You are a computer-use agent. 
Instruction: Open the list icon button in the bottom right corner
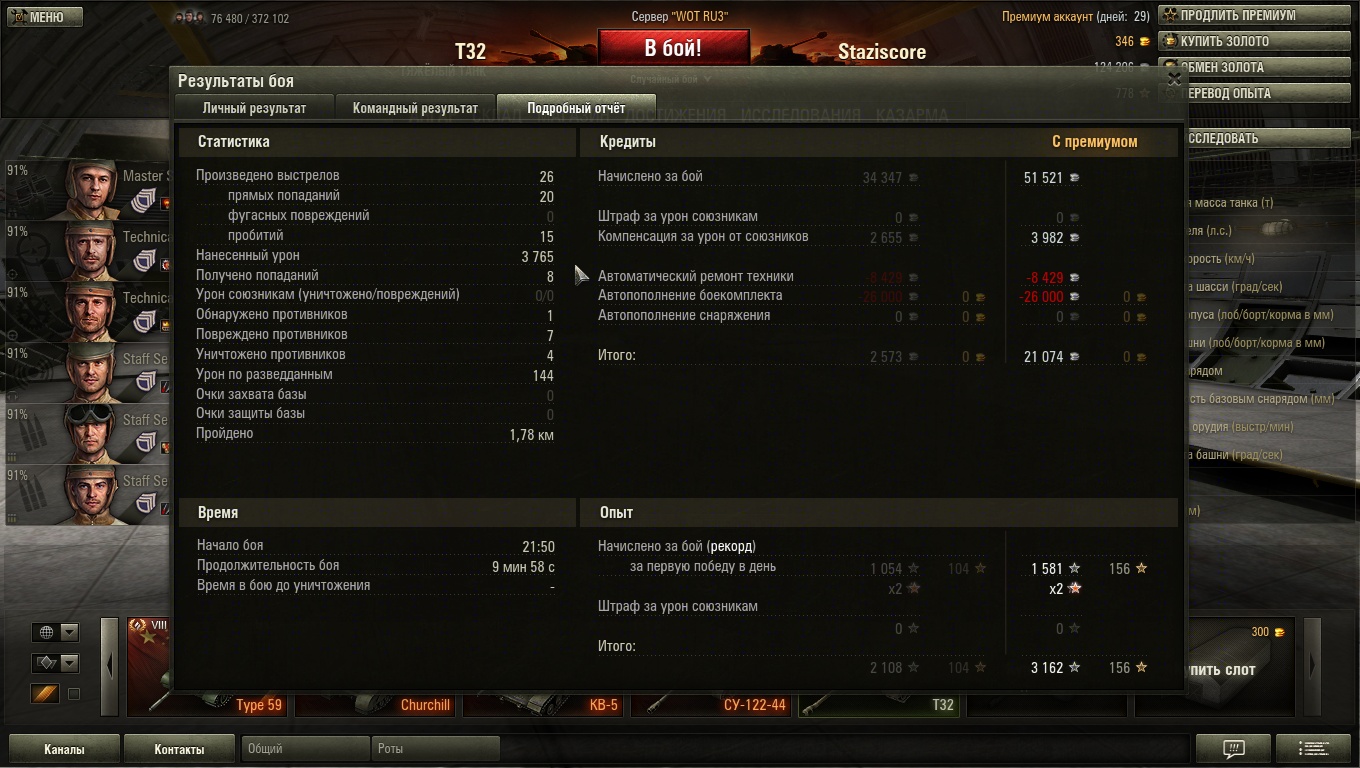pos(1313,748)
